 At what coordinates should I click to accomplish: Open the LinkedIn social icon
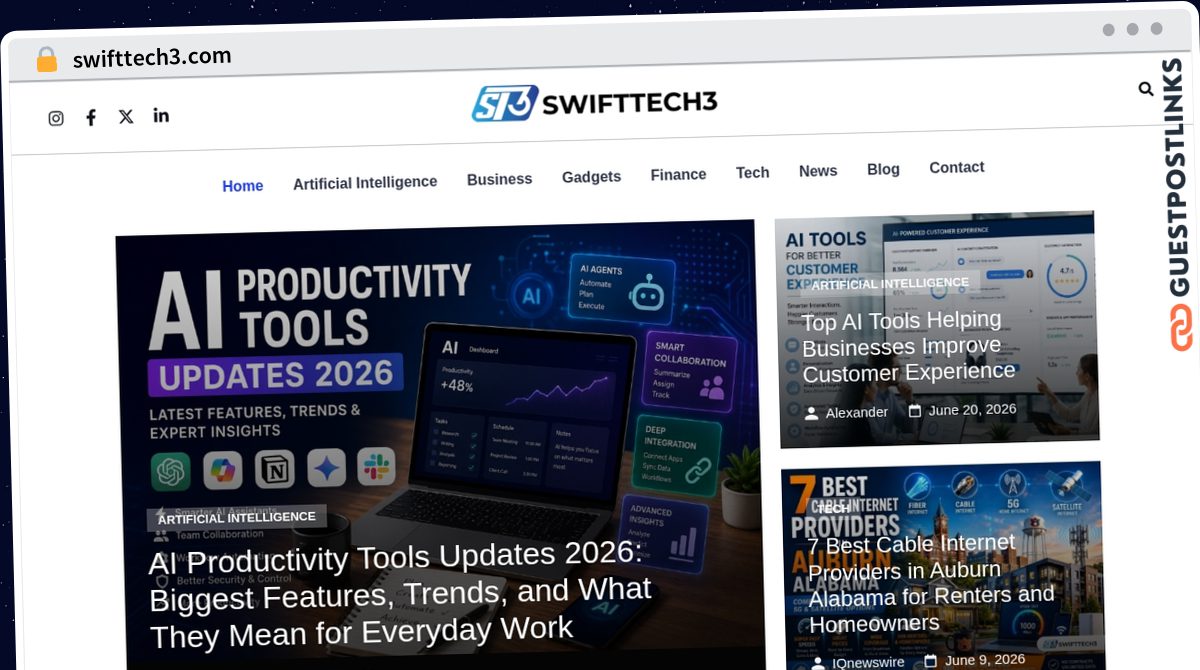(161, 115)
